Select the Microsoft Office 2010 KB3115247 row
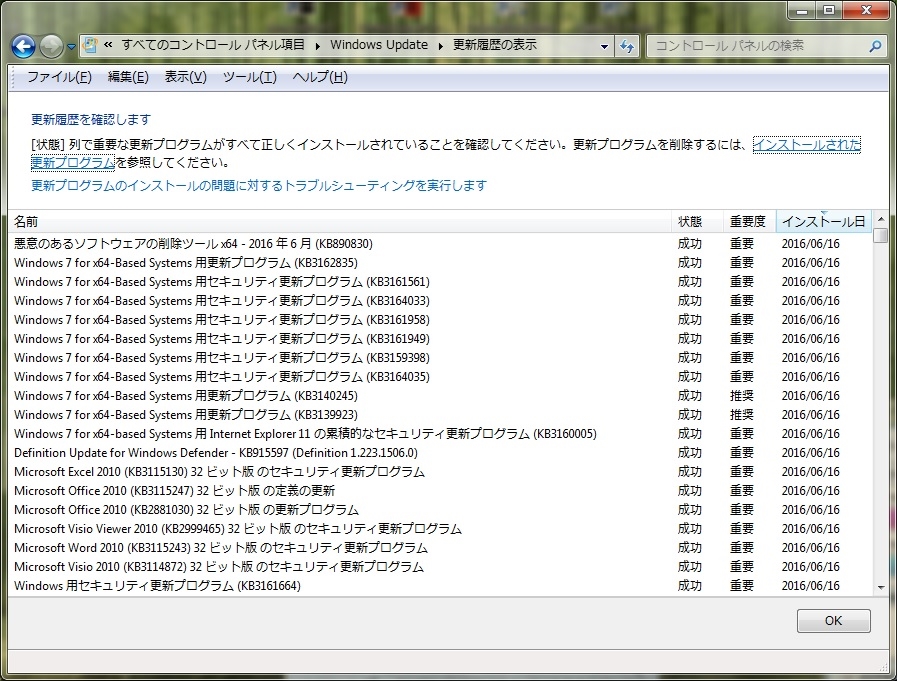This screenshot has height=681, width=897. (x=440, y=490)
